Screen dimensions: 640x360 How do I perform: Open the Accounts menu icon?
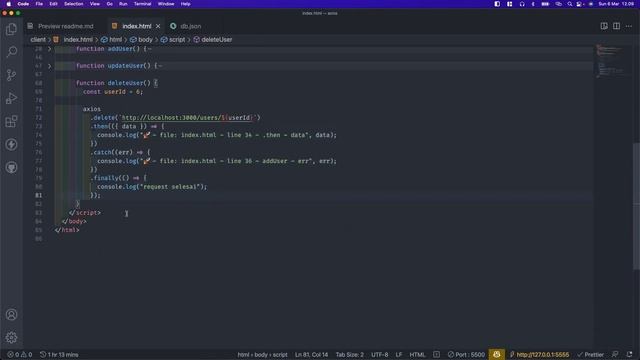(11, 315)
